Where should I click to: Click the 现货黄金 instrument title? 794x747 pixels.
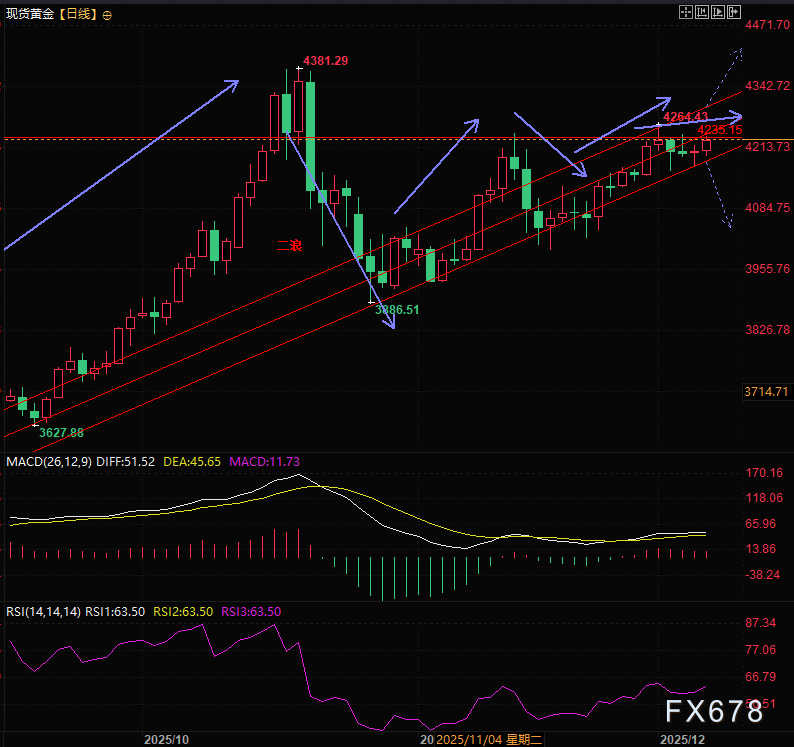pos(28,15)
